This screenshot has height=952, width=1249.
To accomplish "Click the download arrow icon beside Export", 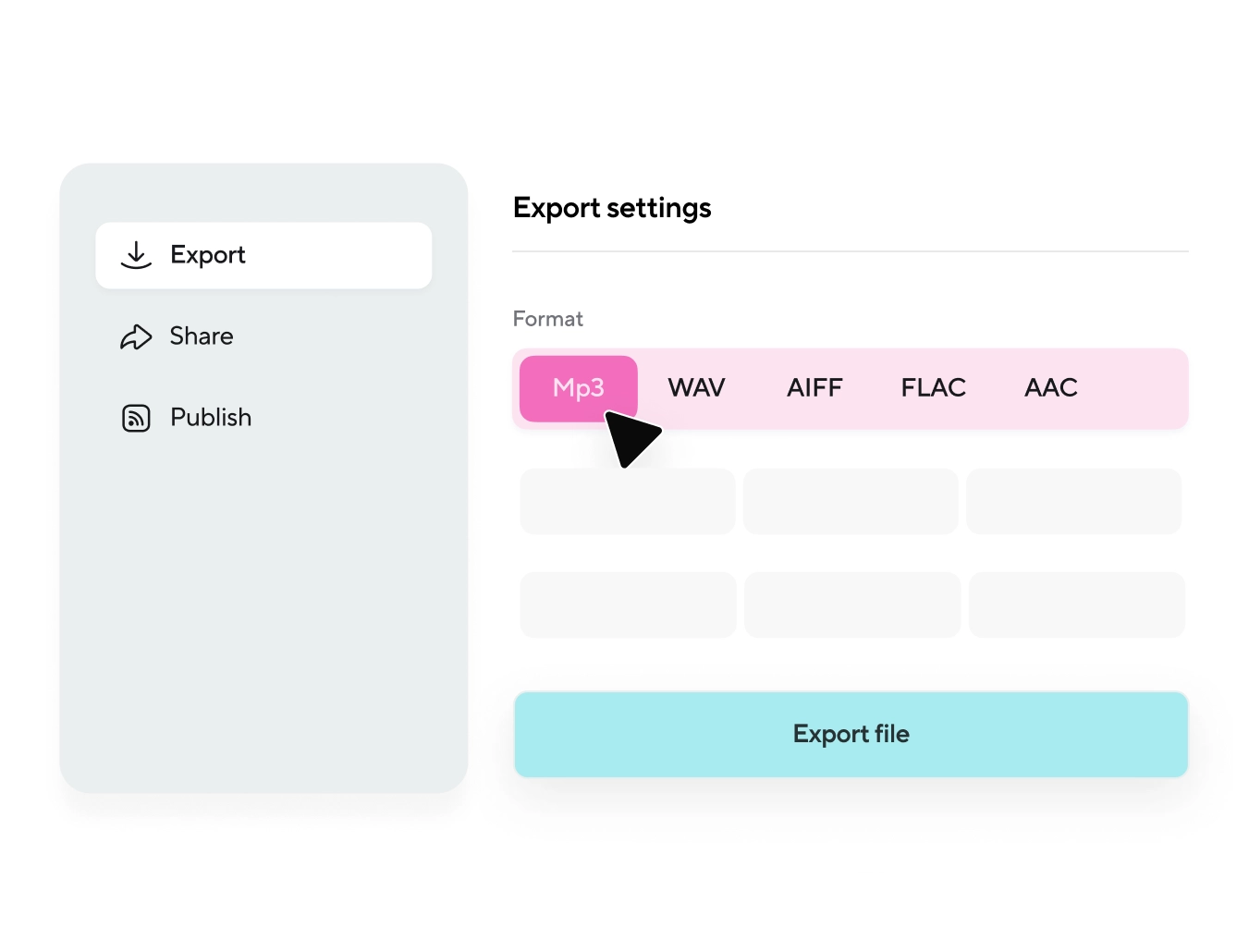I will (x=136, y=255).
